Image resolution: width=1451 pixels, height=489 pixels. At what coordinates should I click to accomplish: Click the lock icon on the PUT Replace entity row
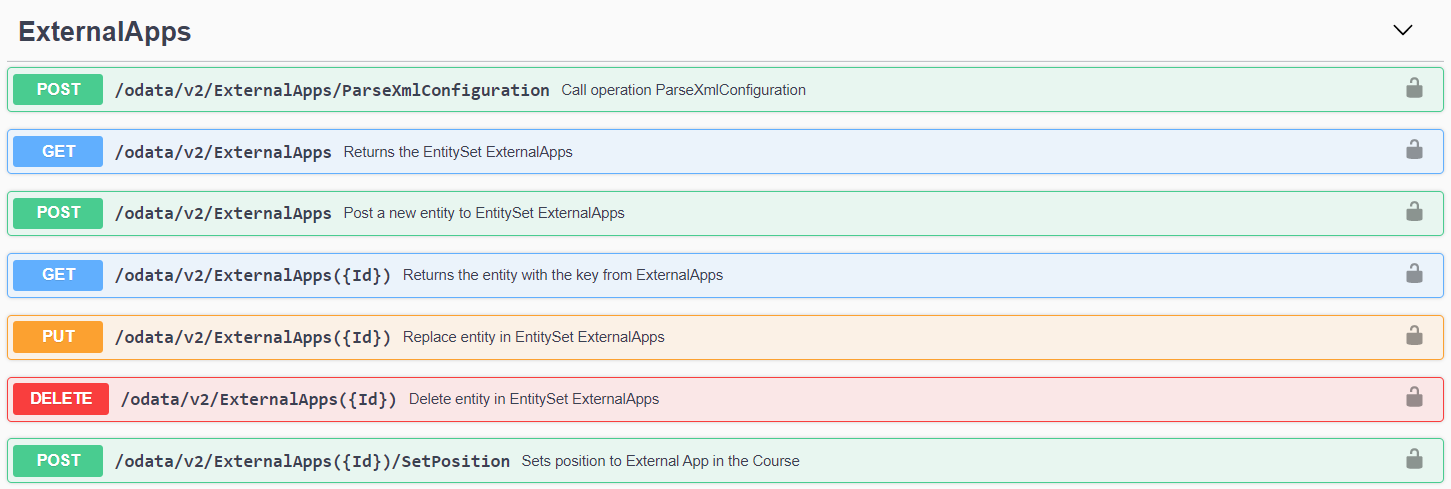click(1414, 336)
